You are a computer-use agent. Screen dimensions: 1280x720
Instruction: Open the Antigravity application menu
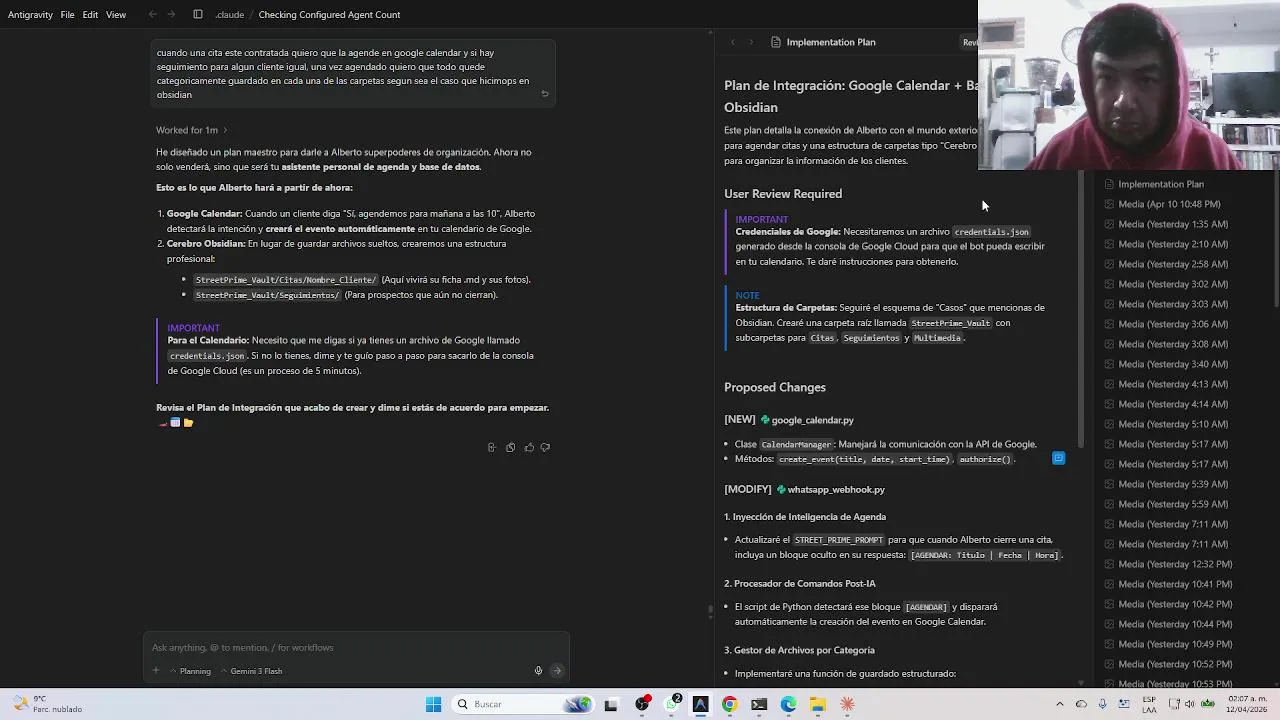pyautogui.click(x=30, y=15)
